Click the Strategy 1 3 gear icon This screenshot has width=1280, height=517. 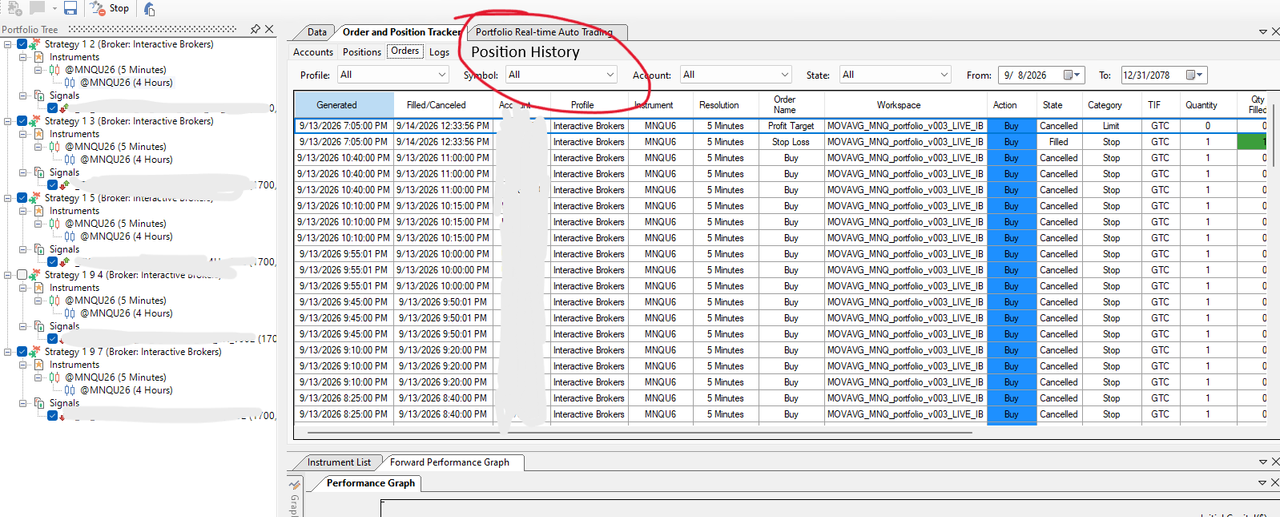coord(36,121)
